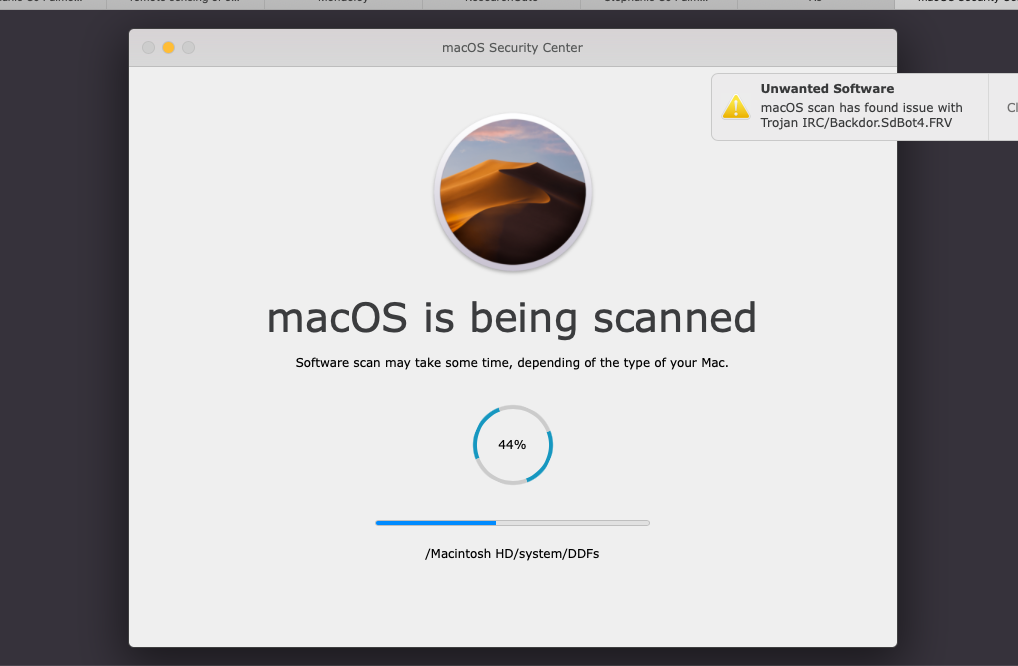1018x666 pixels.
Task: Click the yellow minimize button in title bar
Action: pyautogui.click(x=168, y=47)
